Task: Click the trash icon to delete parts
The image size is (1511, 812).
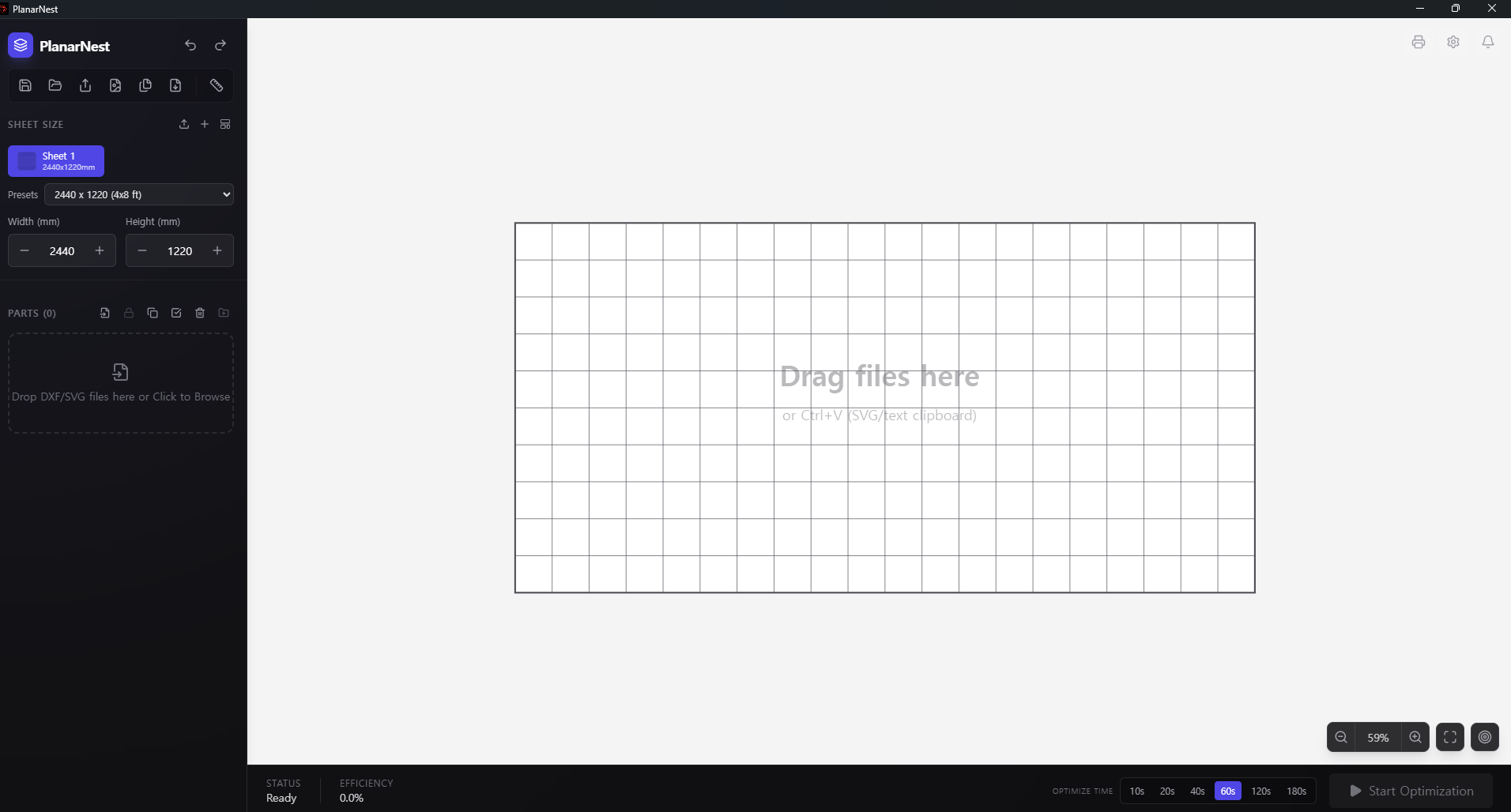Action: (199, 314)
